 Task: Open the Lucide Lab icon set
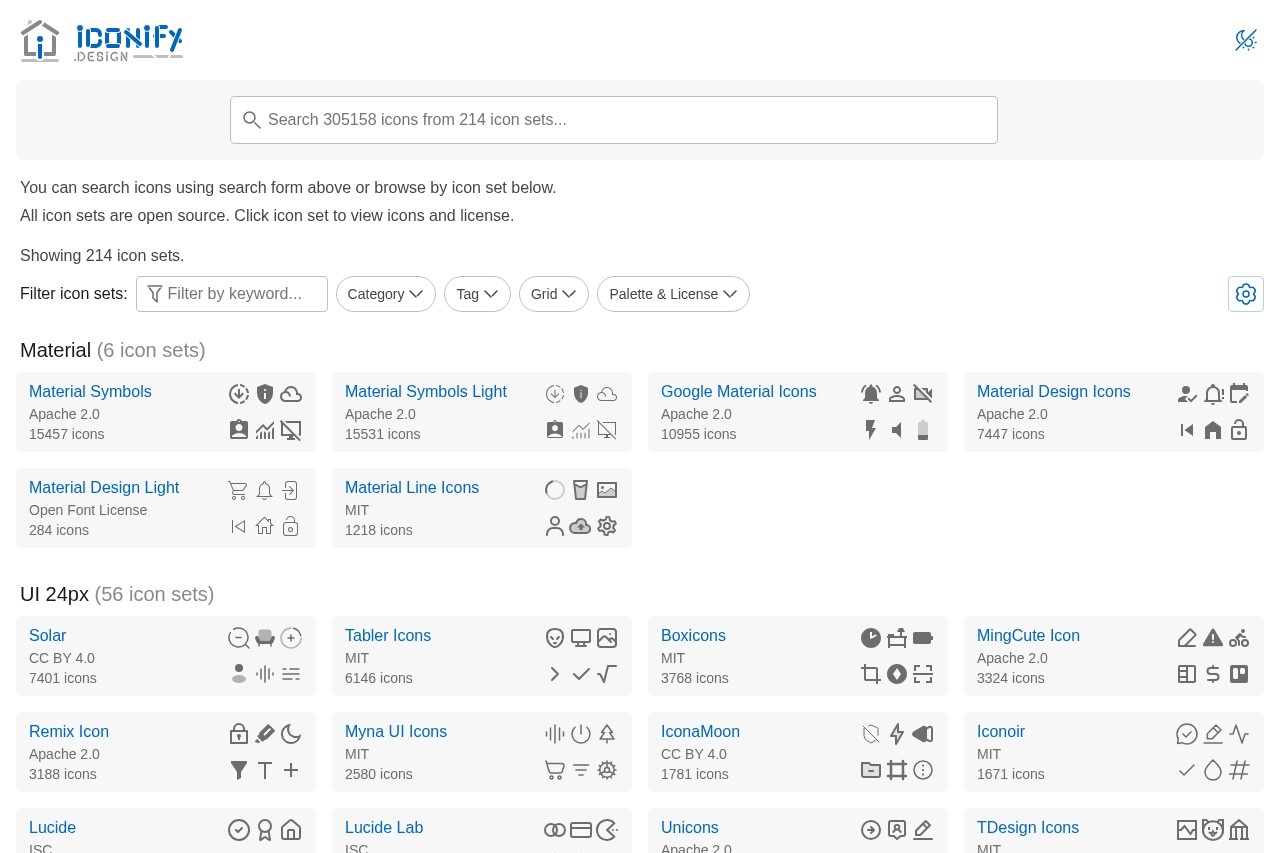(x=384, y=828)
